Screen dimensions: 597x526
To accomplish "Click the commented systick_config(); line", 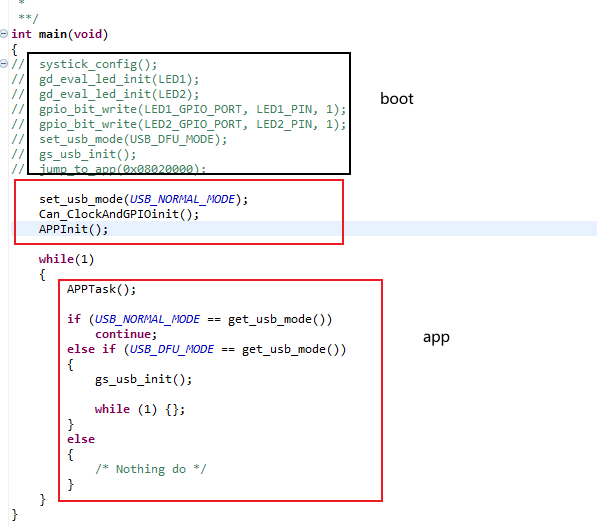I will (98, 64).
